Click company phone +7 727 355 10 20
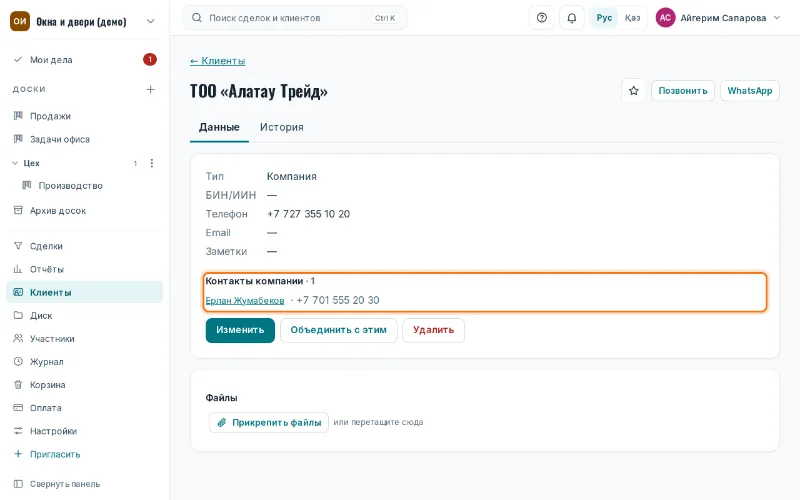 [308, 214]
